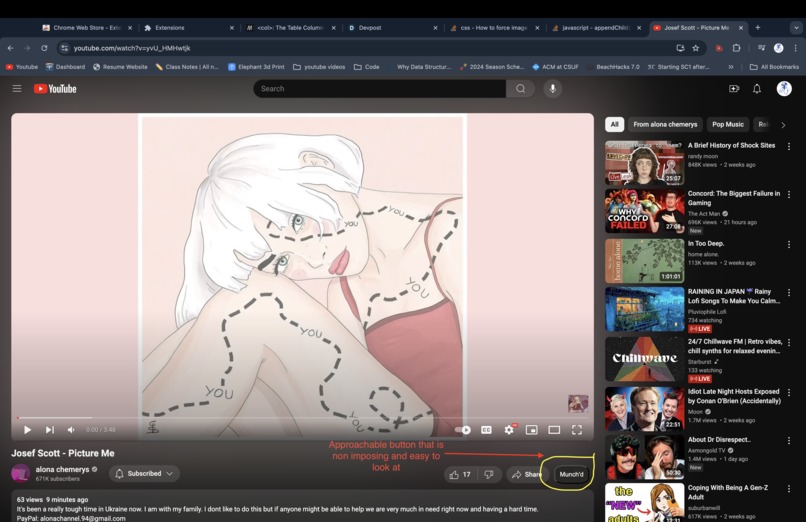
Task: Play the video
Action: click(27, 430)
